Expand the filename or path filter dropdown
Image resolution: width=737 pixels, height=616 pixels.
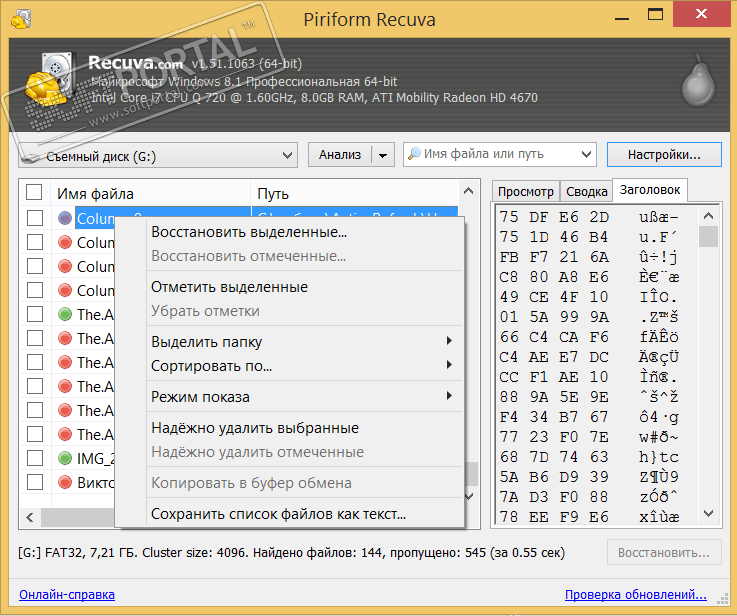pos(586,154)
